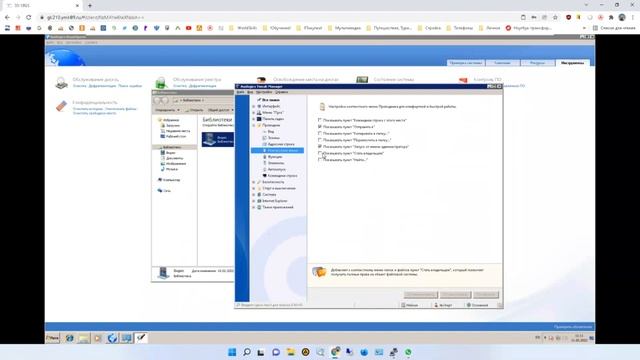Select Music library icon in Explorer sidebar
The image size is (640, 360).
(x=162, y=169)
